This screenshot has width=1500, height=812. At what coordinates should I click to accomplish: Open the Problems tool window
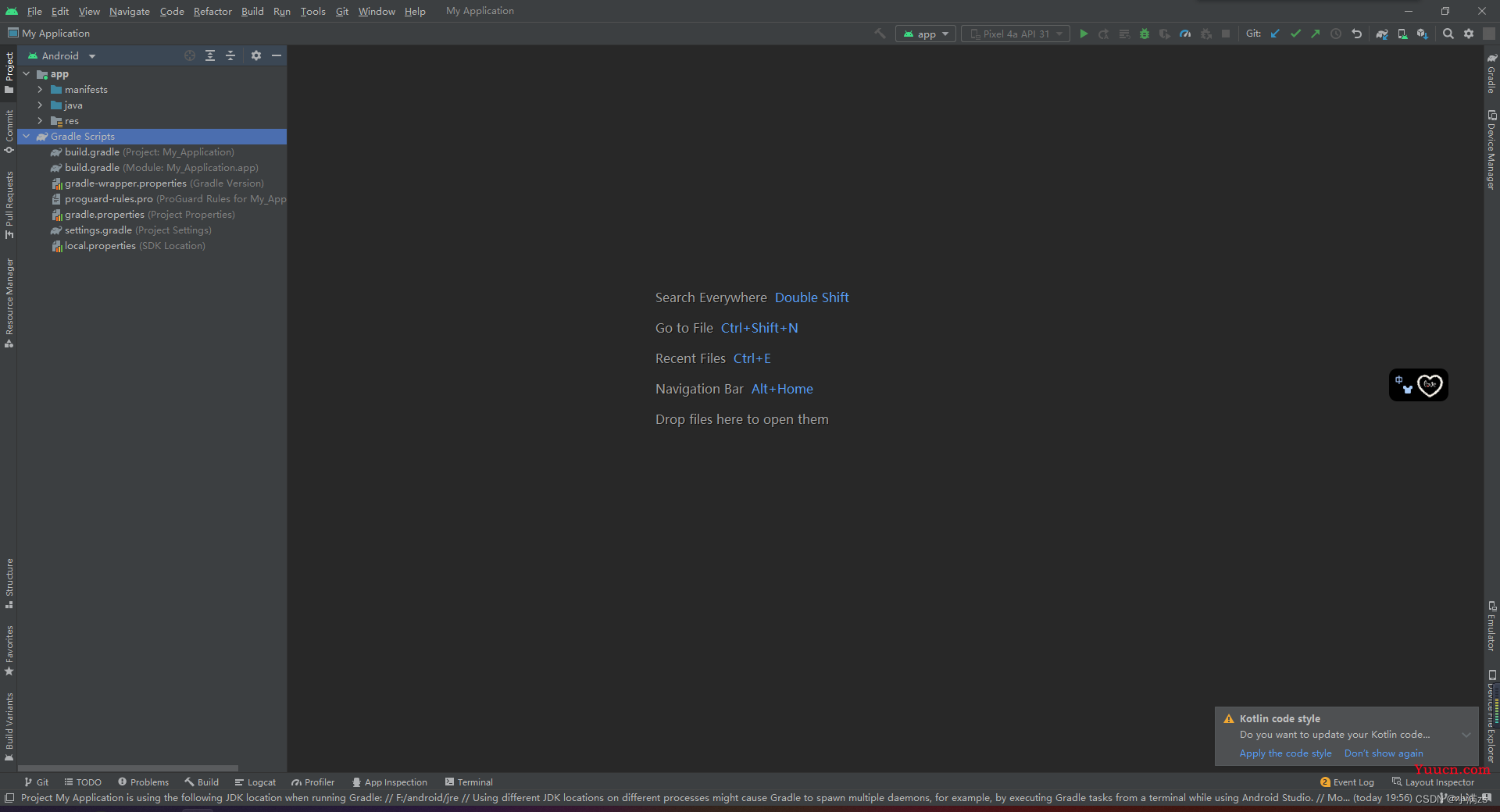click(143, 782)
